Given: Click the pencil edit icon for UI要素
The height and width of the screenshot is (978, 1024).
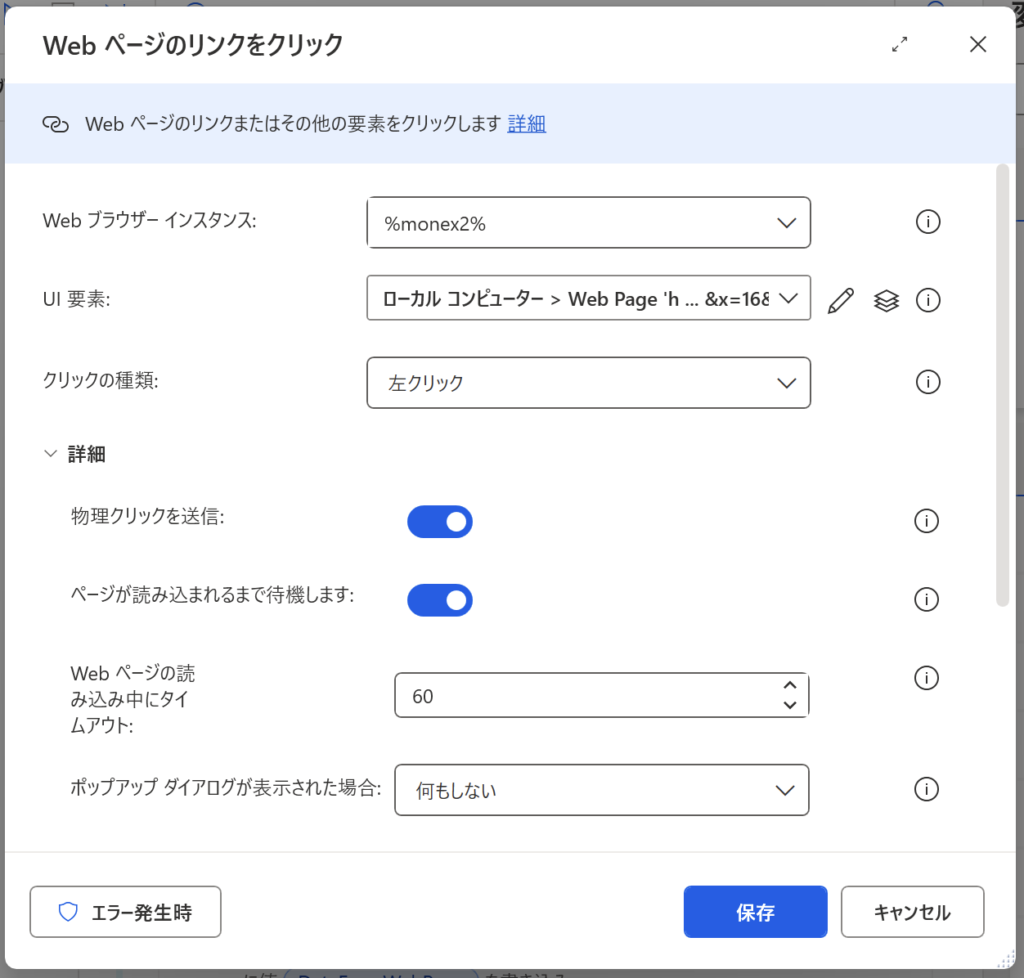Looking at the screenshot, I should (x=841, y=300).
